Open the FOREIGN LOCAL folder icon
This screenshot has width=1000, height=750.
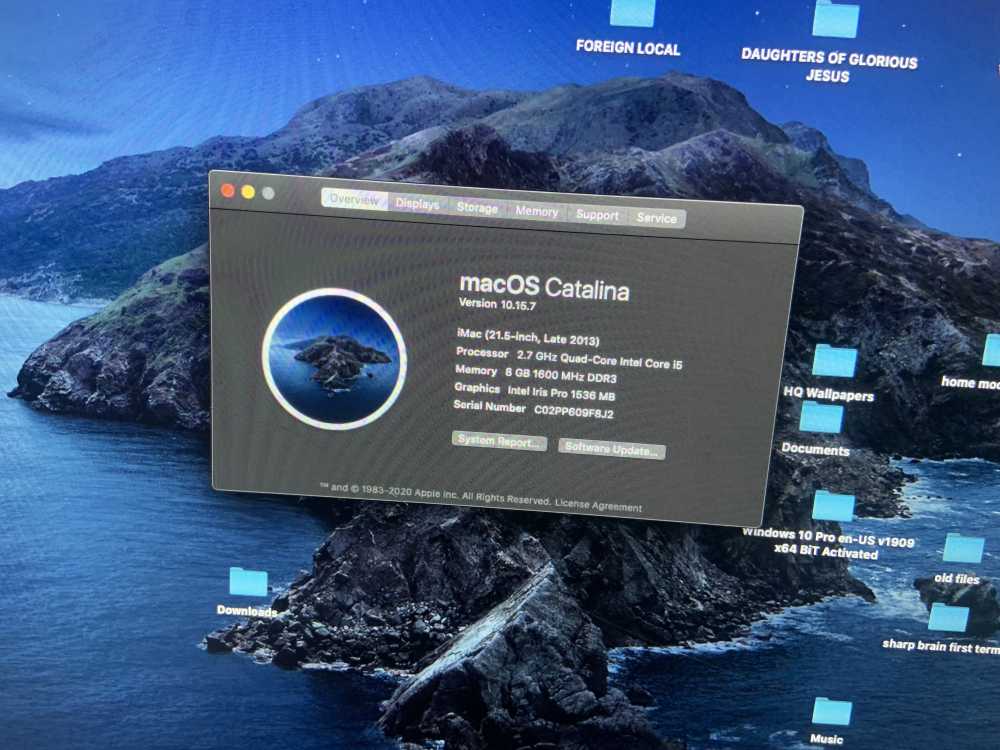coord(632,13)
